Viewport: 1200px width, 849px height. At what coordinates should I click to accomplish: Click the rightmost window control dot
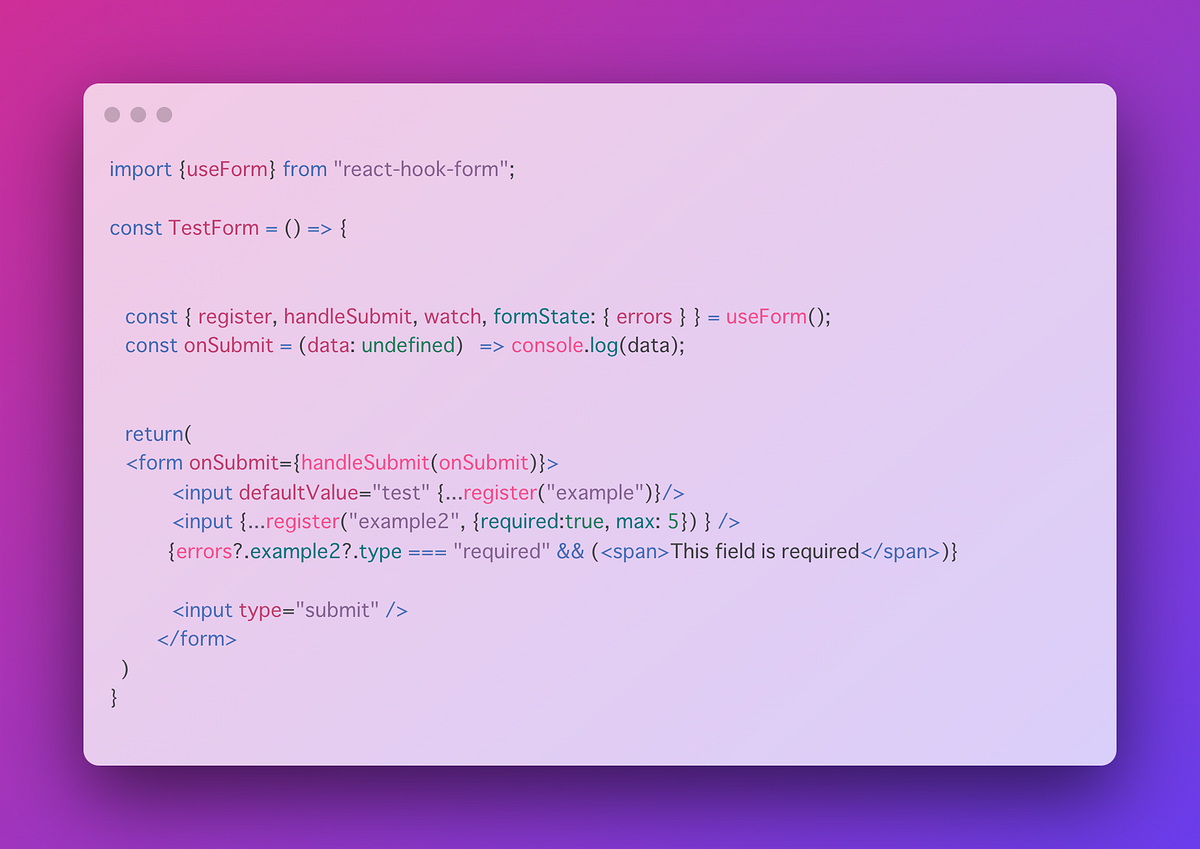click(166, 114)
